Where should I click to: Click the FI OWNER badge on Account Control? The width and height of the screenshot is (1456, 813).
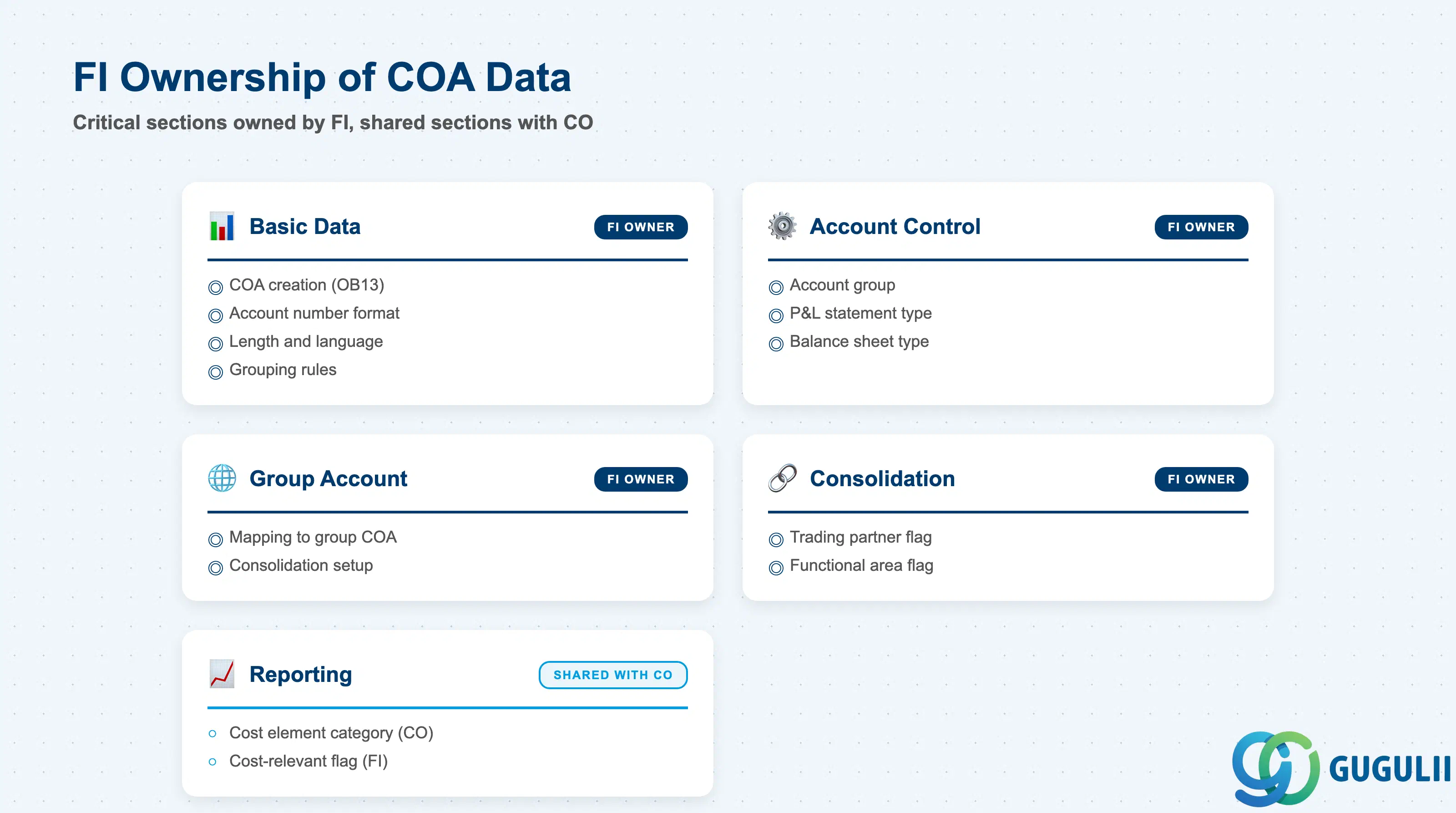coord(1201,227)
